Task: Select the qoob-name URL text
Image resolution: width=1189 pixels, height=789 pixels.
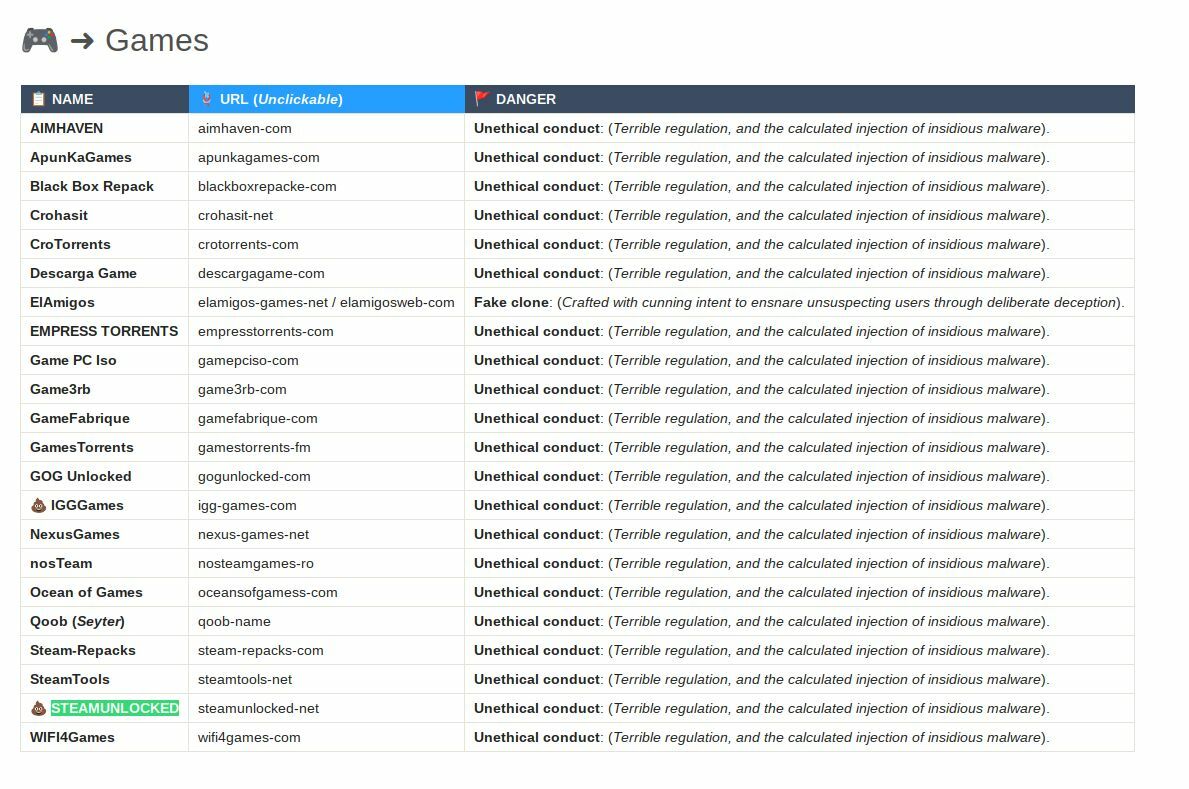Action: pos(234,621)
